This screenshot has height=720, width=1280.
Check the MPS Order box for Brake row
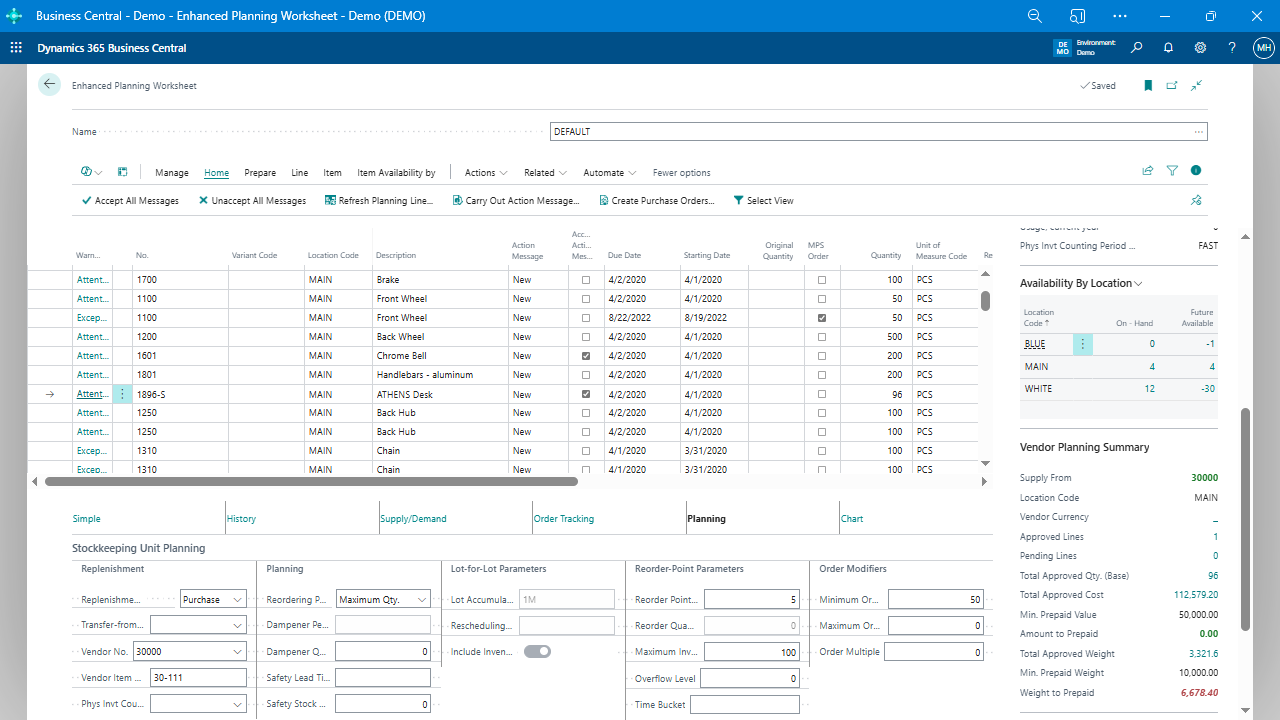[x=820, y=279]
